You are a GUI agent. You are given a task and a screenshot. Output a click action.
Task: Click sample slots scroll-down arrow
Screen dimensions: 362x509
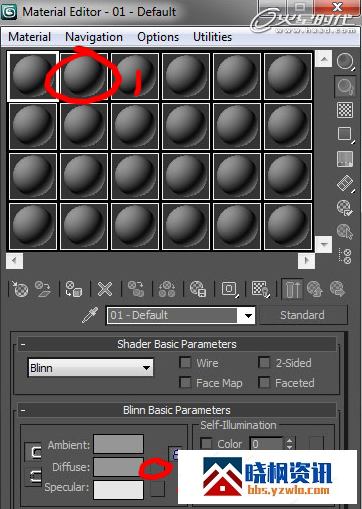coord(324,244)
